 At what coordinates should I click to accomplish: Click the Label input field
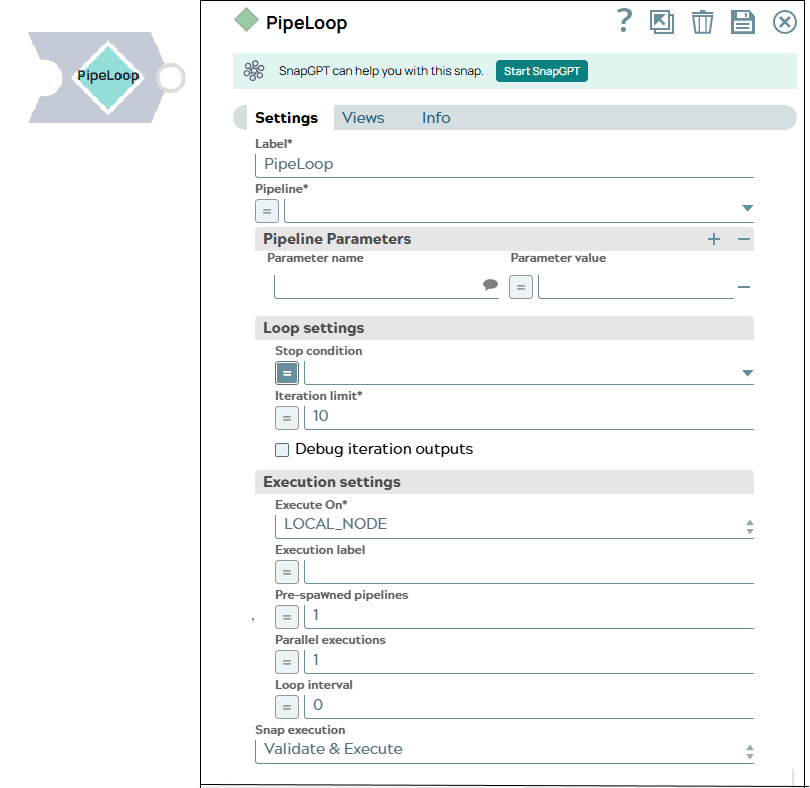click(505, 164)
